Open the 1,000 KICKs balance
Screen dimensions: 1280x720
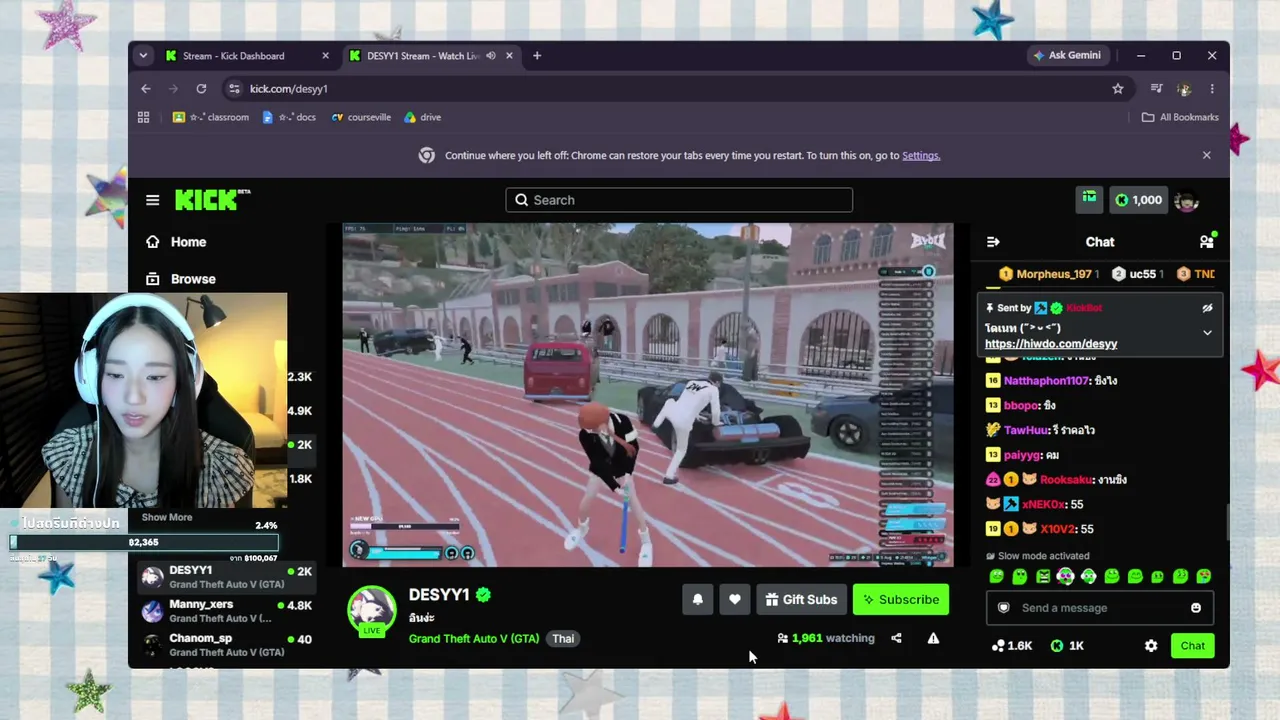click(x=1138, y=200)
